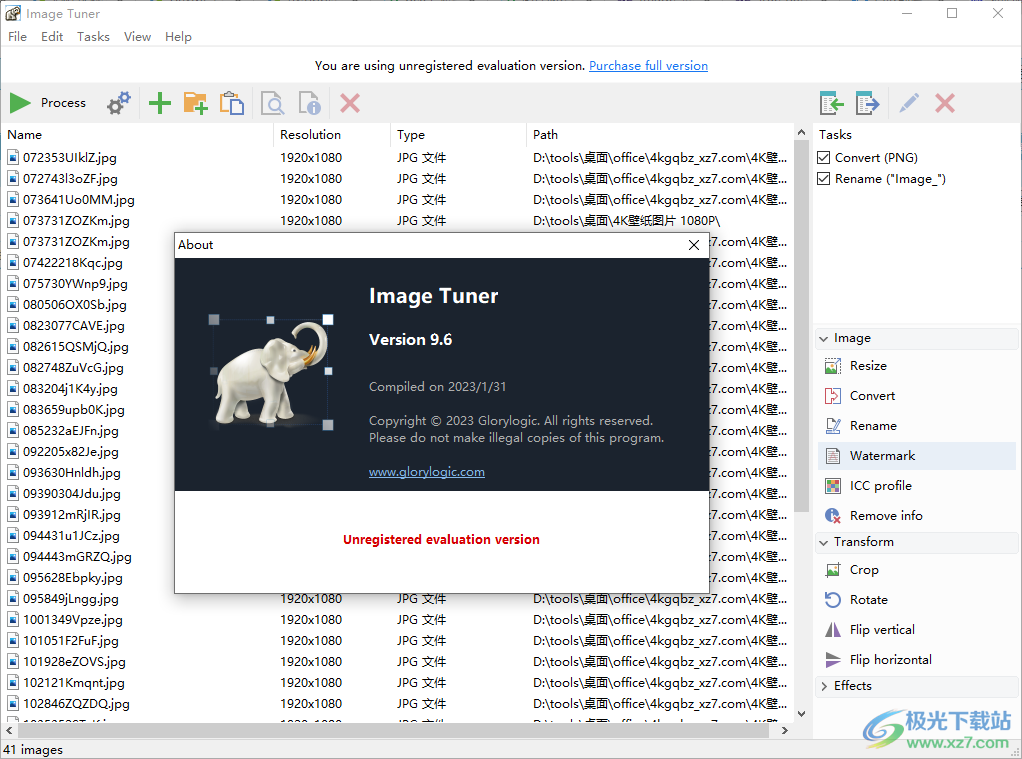Click the "41 images" status bar text
Screen dimensions: 1022x759
tap(33, 750)
